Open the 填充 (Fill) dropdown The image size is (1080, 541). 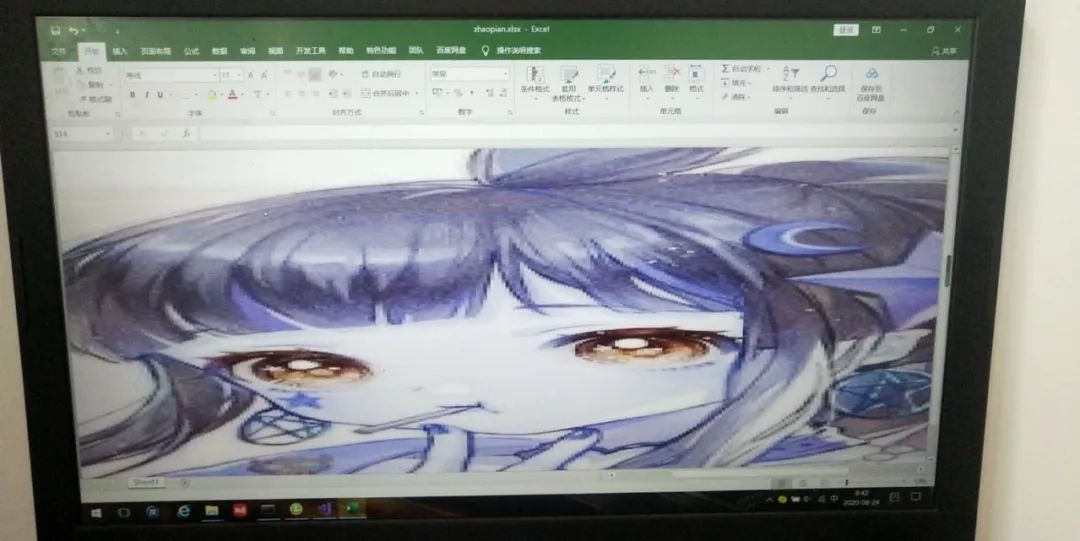736,83
